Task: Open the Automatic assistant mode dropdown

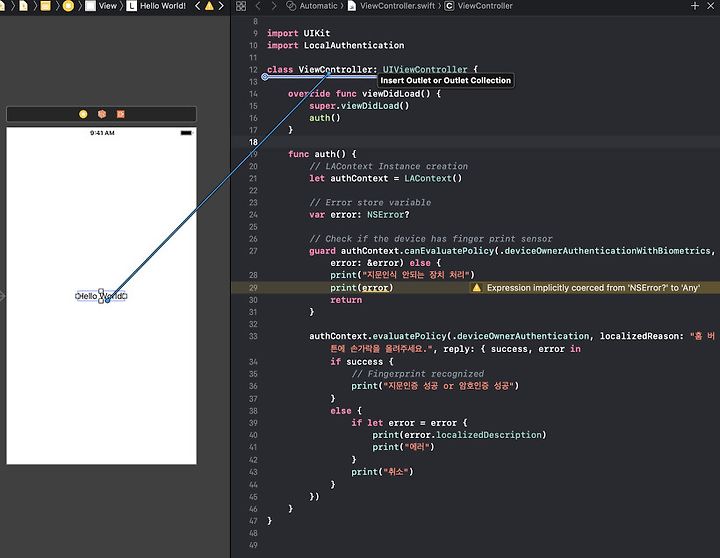Action: tap(312, 6)
